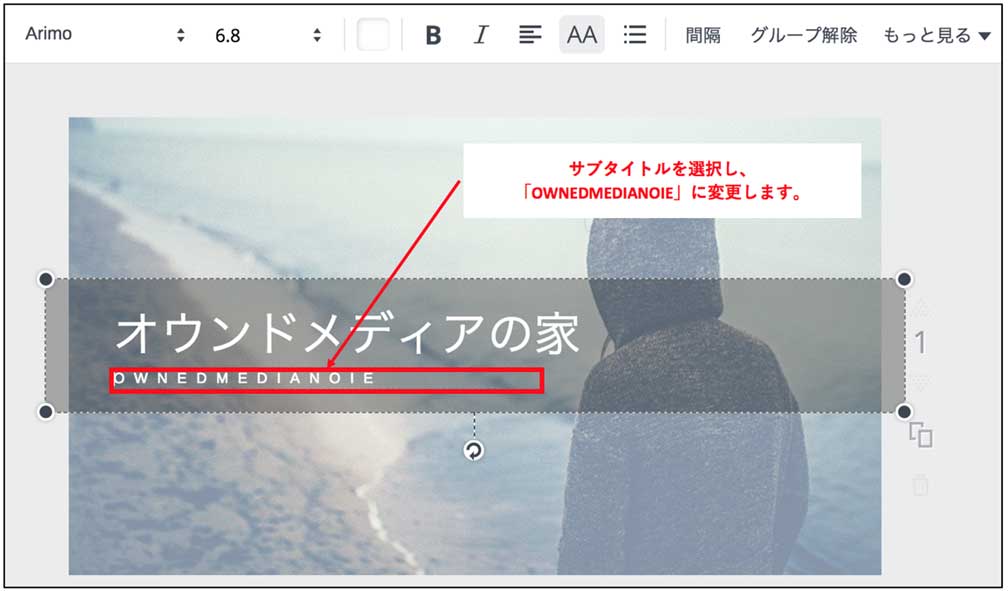
Task: Toggle bold text formatting
Action: click(433, 35)
